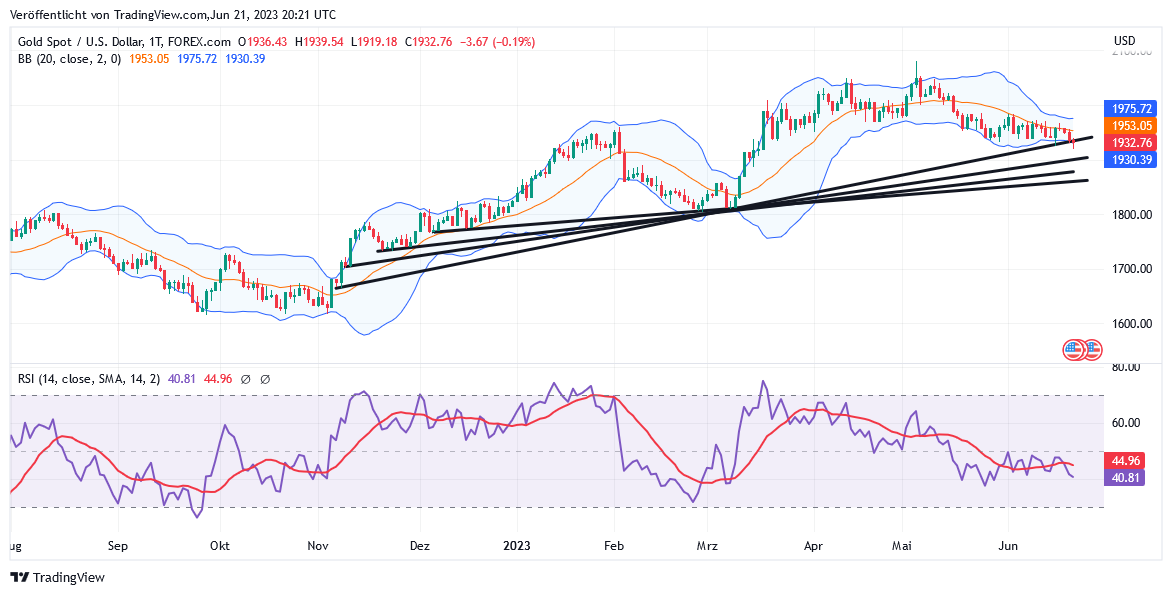Click the left US flag event icon
The image size is (1172, 595).
tap(1073, 350)
